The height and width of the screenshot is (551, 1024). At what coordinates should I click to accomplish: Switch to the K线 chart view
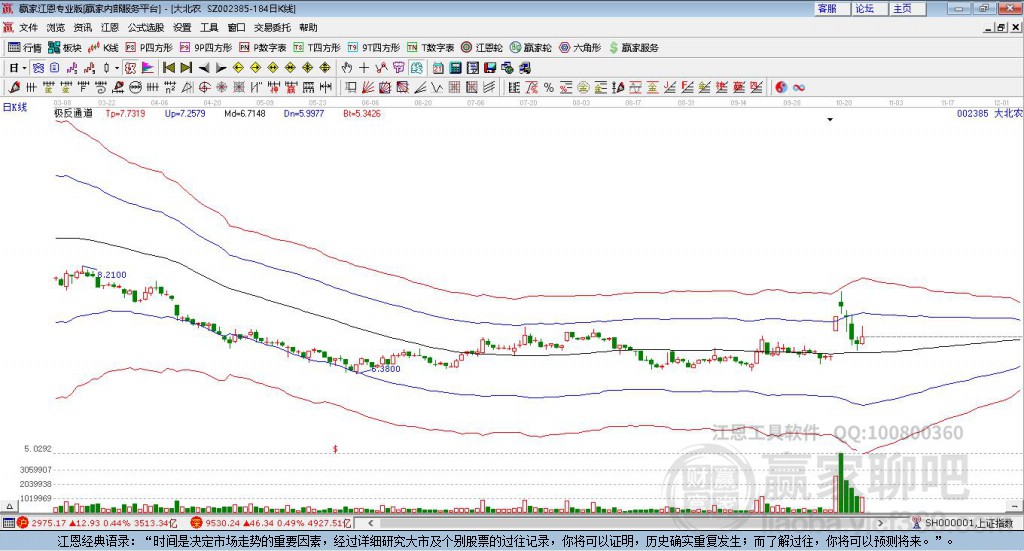click(103, 48)
